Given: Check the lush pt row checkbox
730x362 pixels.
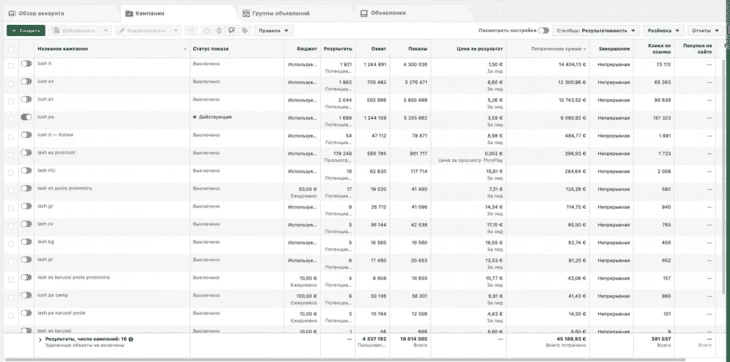Looking at the screenshot, I should 11,101.
